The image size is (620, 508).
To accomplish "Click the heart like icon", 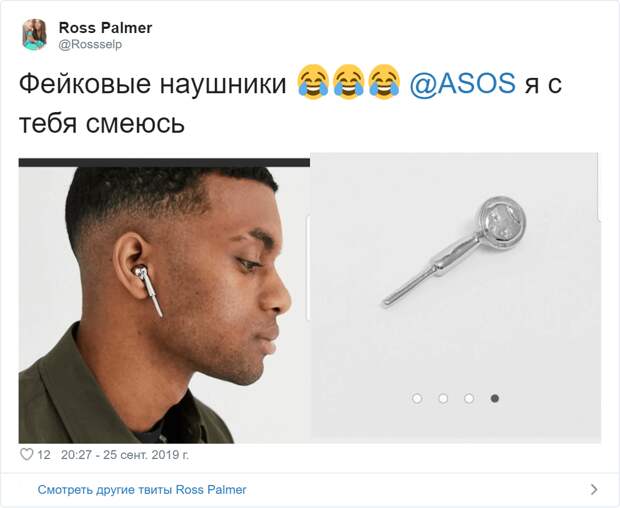I will [26, 455].
